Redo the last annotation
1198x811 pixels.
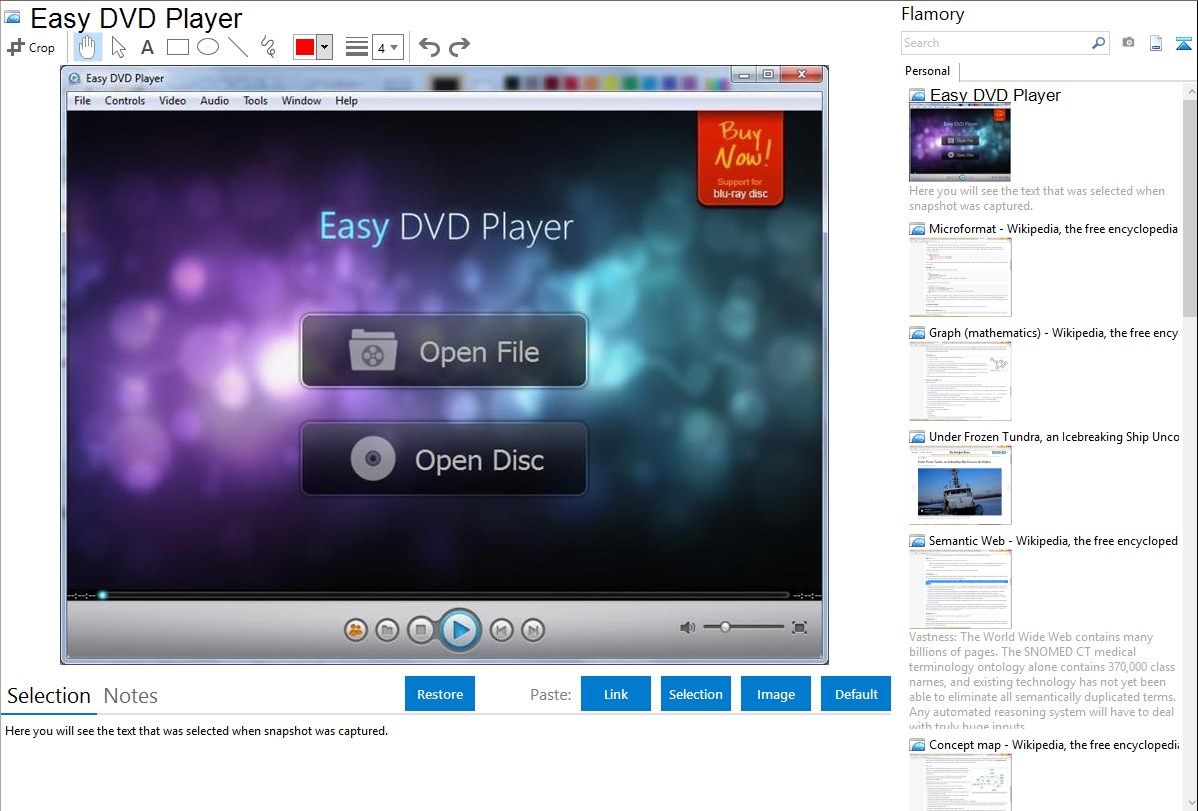click(x=459, y=47)
